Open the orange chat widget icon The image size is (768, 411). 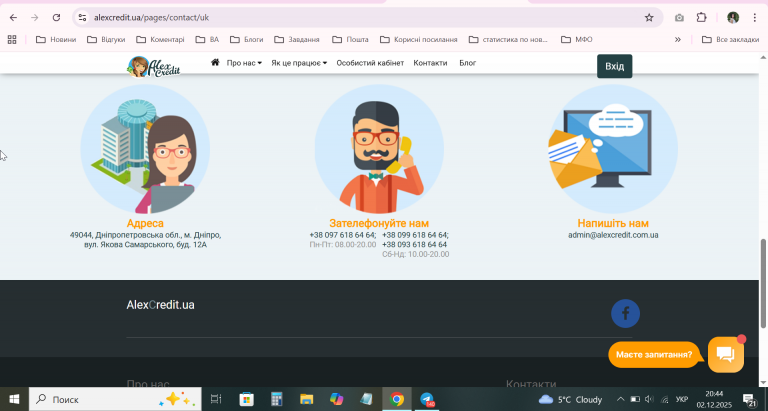coord(726,355)
